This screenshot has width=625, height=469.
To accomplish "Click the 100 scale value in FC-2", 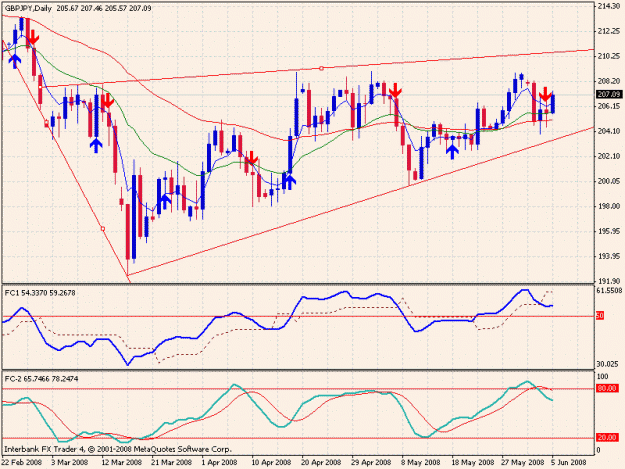I will click(602, 377).
